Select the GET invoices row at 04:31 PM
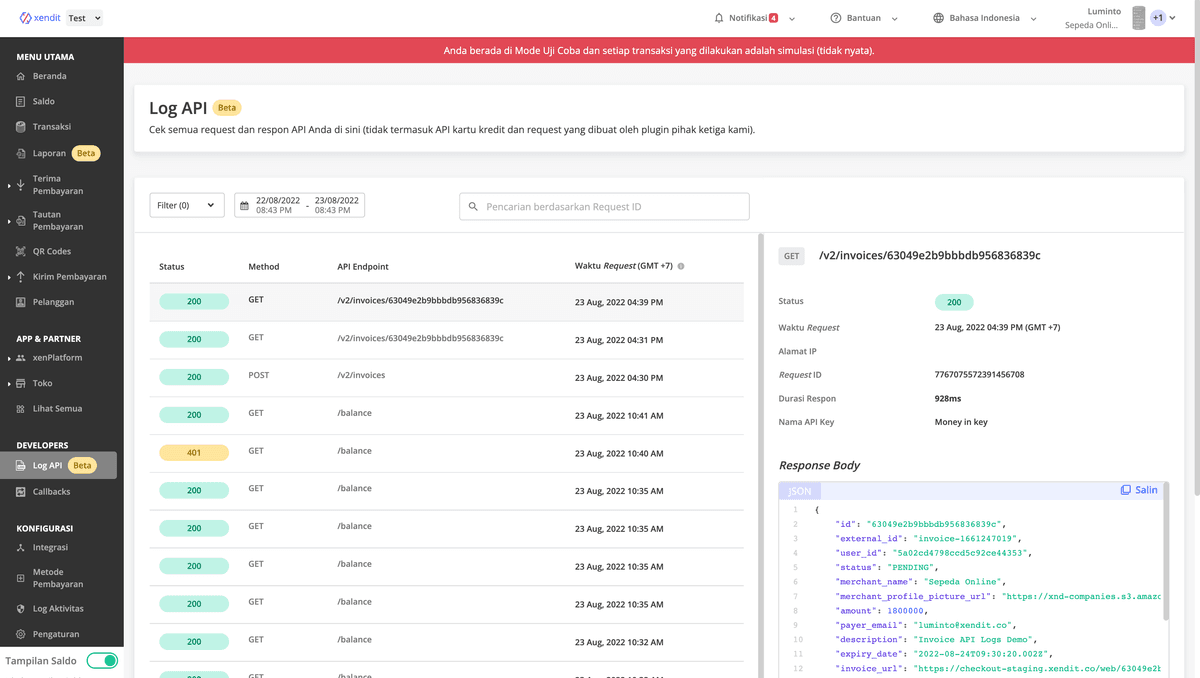Screen dimensions: 1200x678 pyautogui.click(x=447, y=340)
